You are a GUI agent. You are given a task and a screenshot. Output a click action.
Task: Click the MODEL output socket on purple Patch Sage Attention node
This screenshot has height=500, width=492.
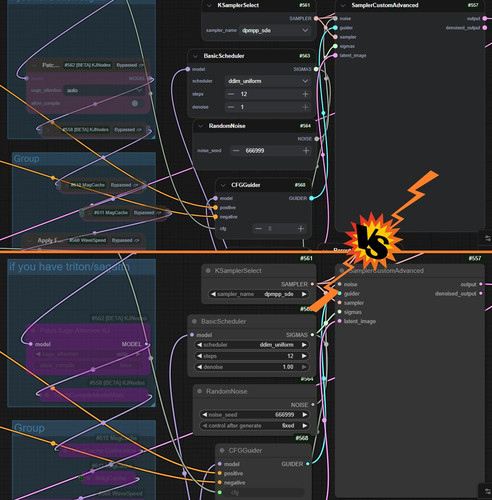click(146, 344)
